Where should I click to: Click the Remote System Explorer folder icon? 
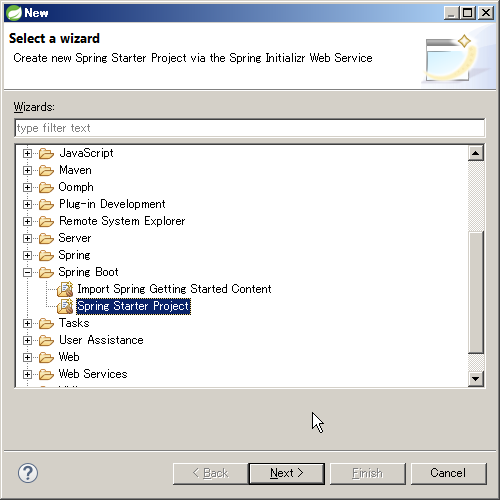point(46,221)
